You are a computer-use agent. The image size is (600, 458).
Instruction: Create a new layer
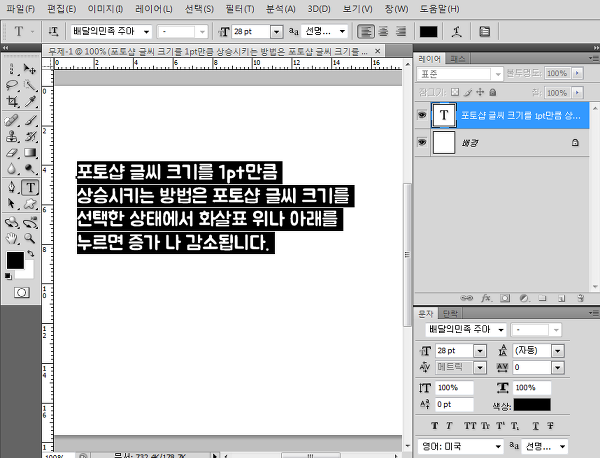click(x=561, y=298)
